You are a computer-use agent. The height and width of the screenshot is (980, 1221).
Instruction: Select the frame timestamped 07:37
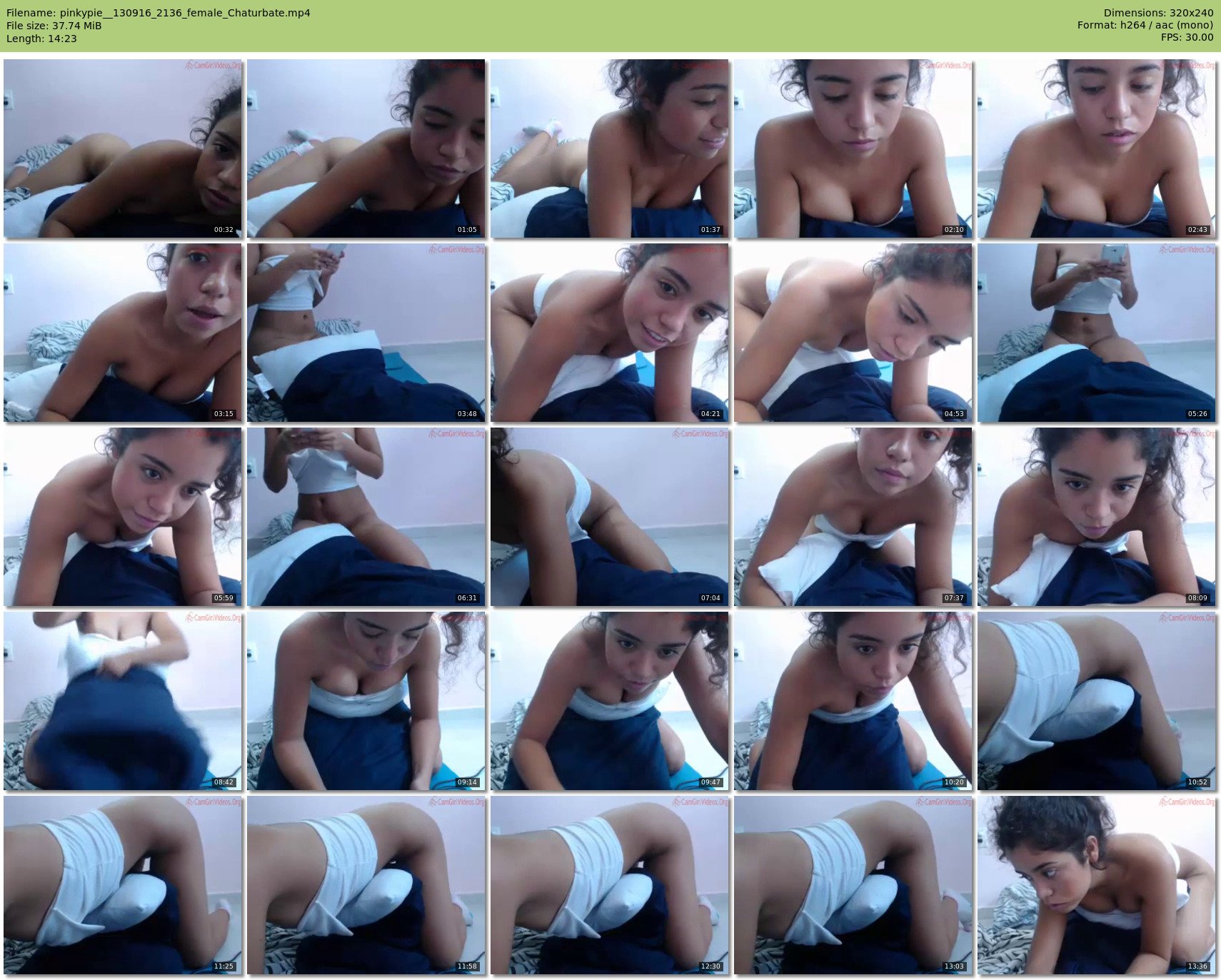853,517
